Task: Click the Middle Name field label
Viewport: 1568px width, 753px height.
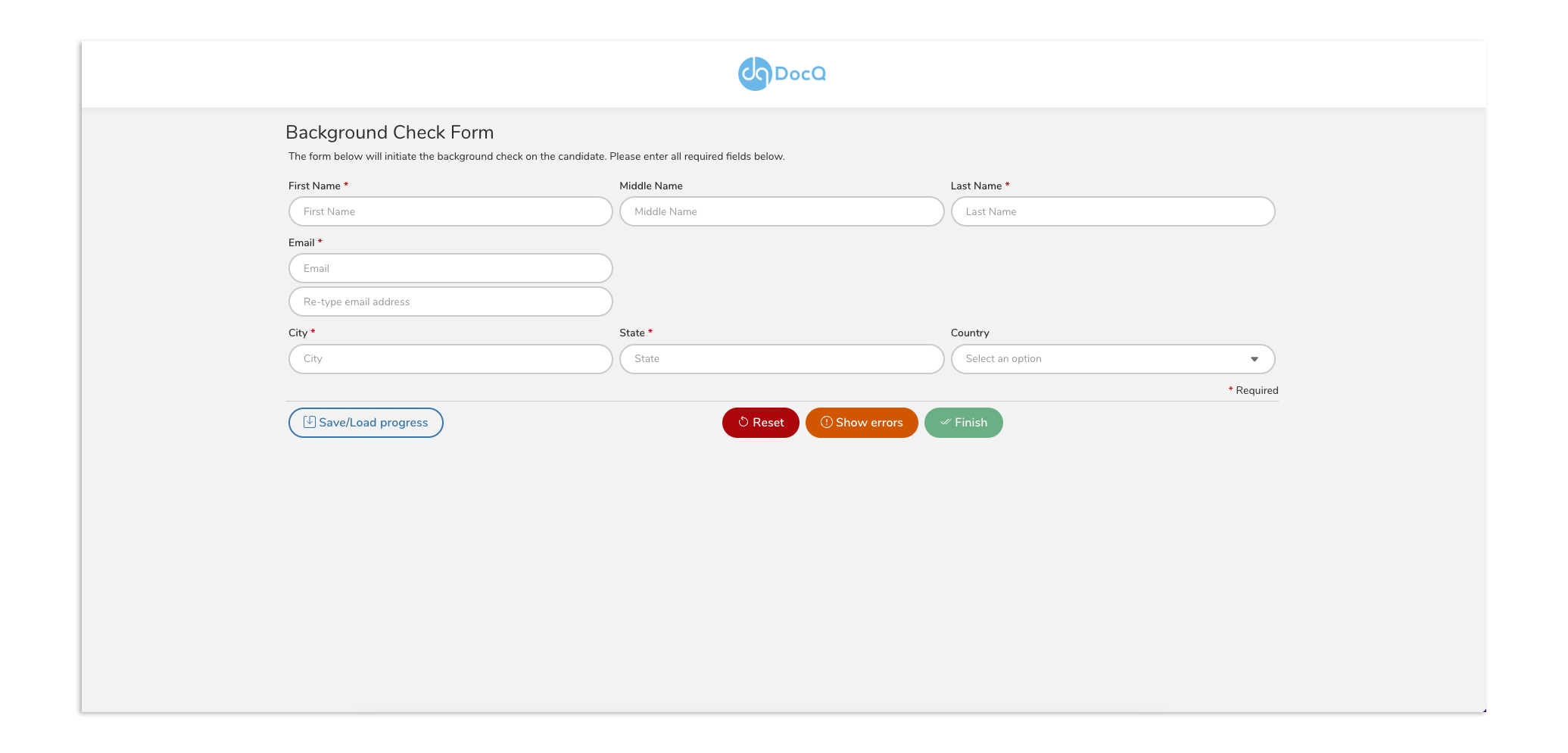Action: [x=651, y=186]
